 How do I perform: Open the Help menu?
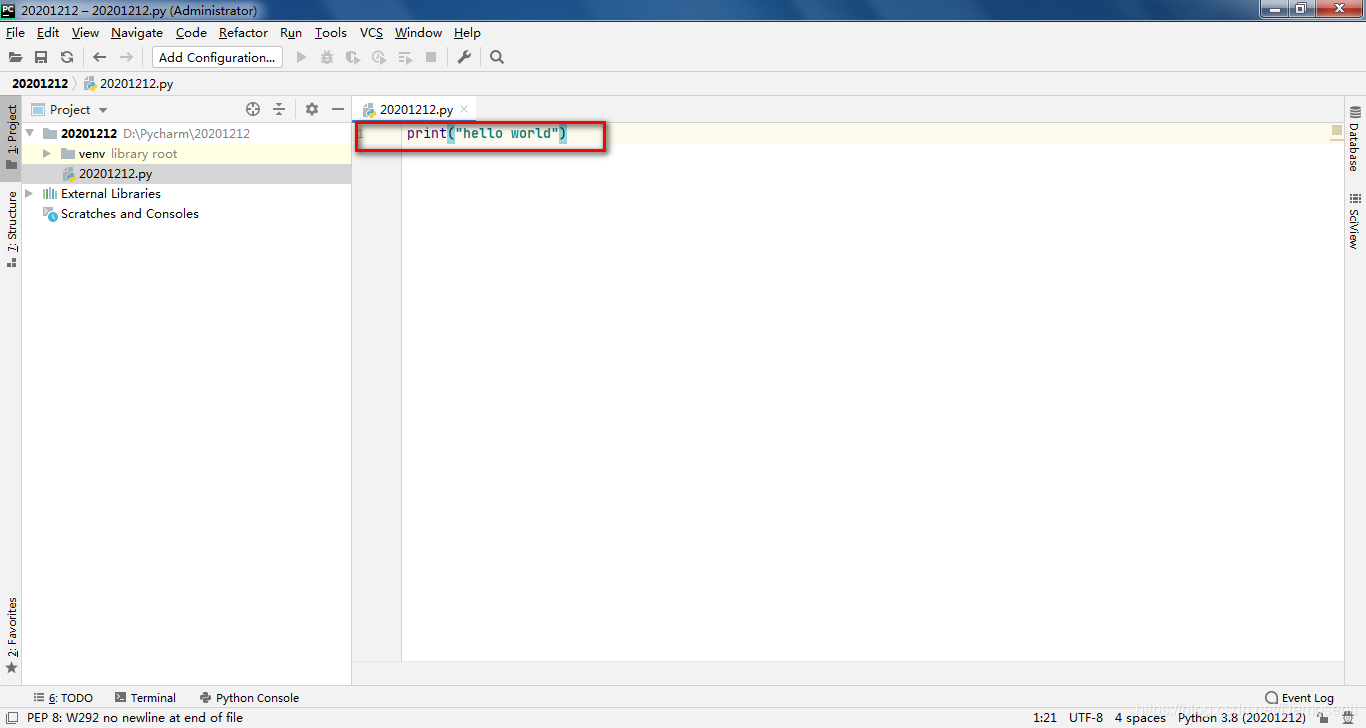pyautogui.click(x=467, y=33)
